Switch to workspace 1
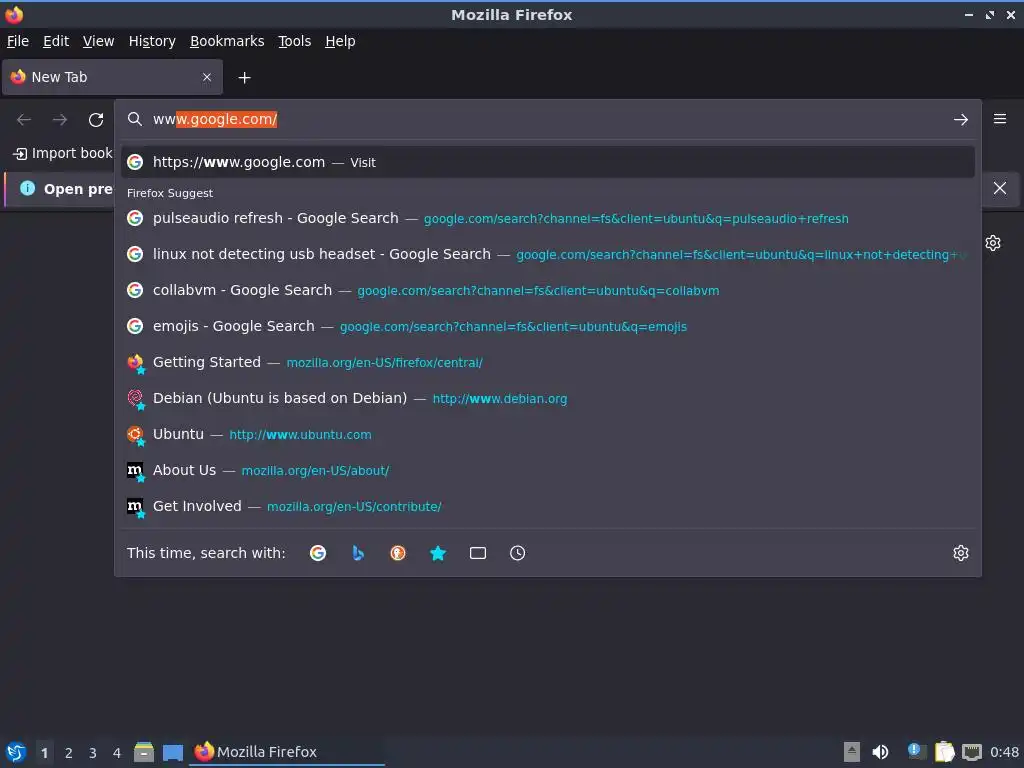The image size is (1024, 768). click(x=44, y=753)
